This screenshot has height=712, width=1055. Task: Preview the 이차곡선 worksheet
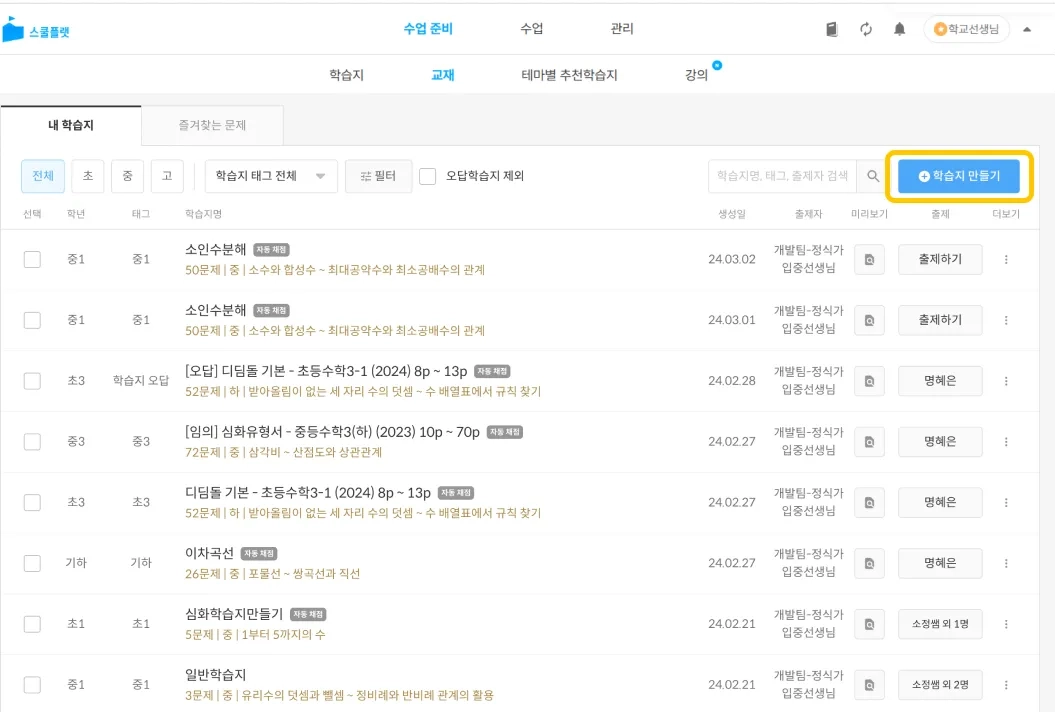pyautogui.click(x=869, y=563)
